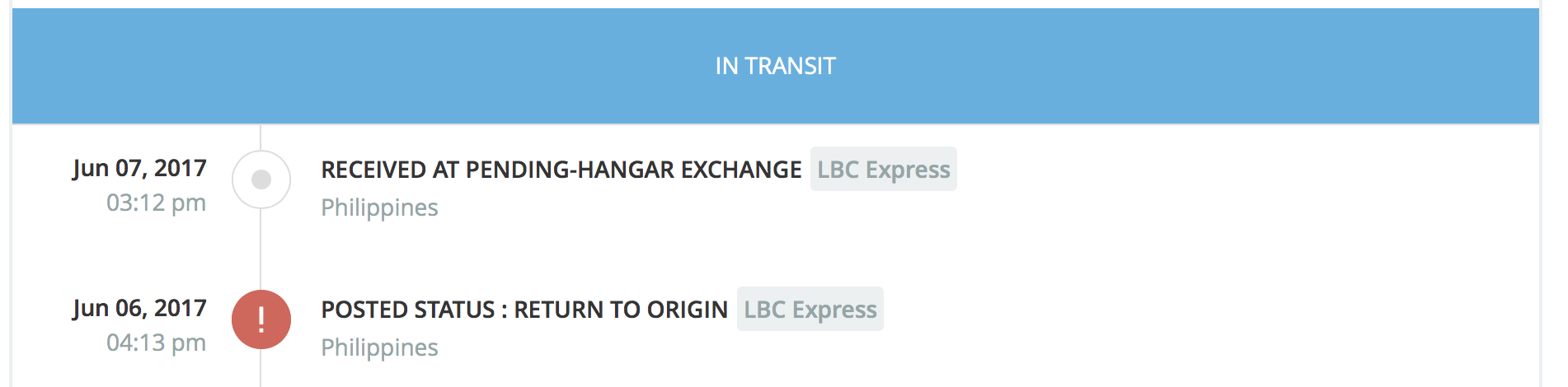Click the Jun 07, 2017 date
This screenshot has width=1568, height=387.
pyautogui.click(x=139, y=168)
